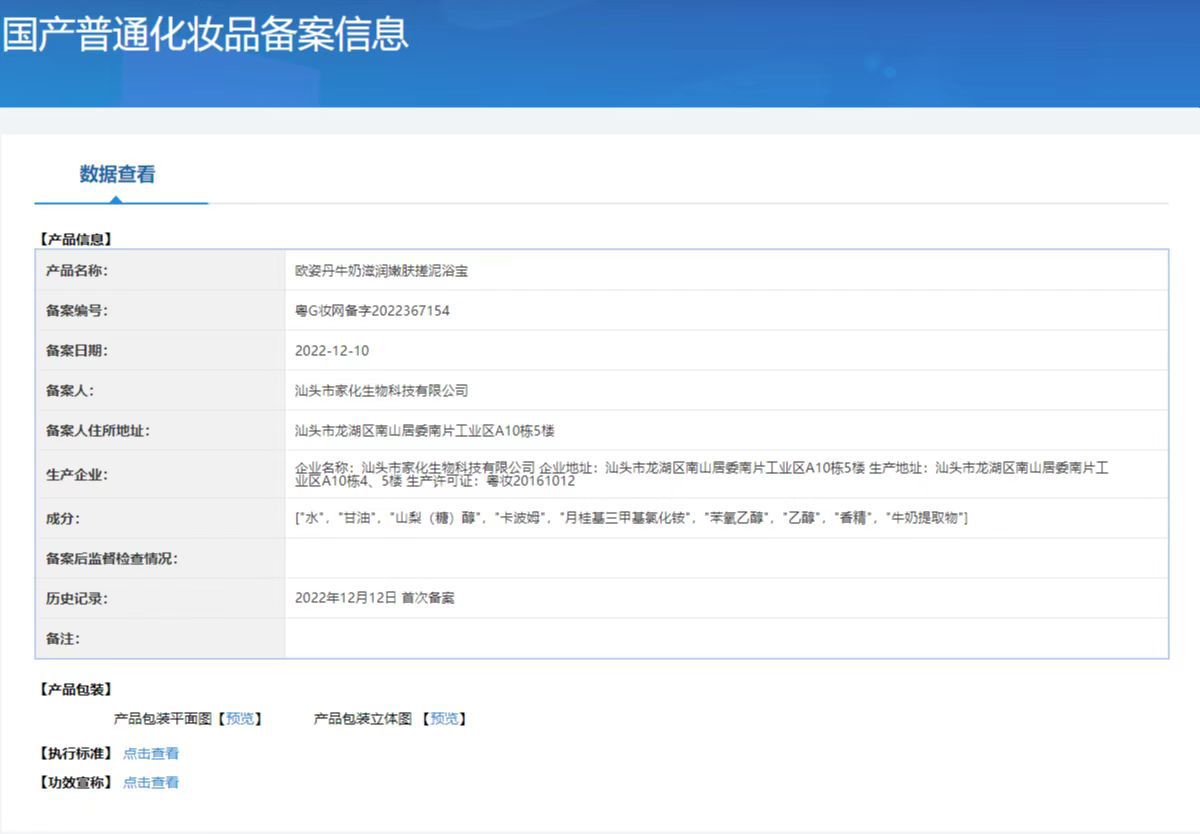Click the 备案后监督检查情况 row label
Image resolution: width=1200 pixels, height=834 pixels.
point(111,558)
